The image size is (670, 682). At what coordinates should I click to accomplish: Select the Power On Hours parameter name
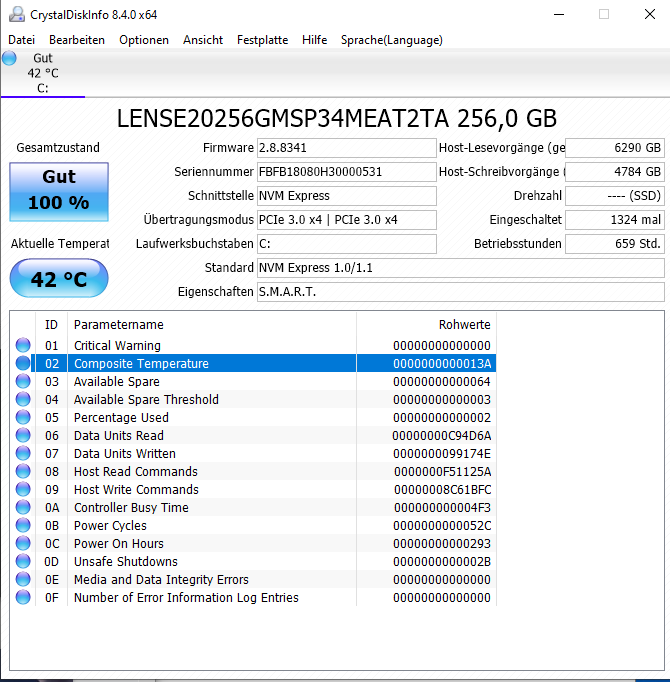point(119,543)
